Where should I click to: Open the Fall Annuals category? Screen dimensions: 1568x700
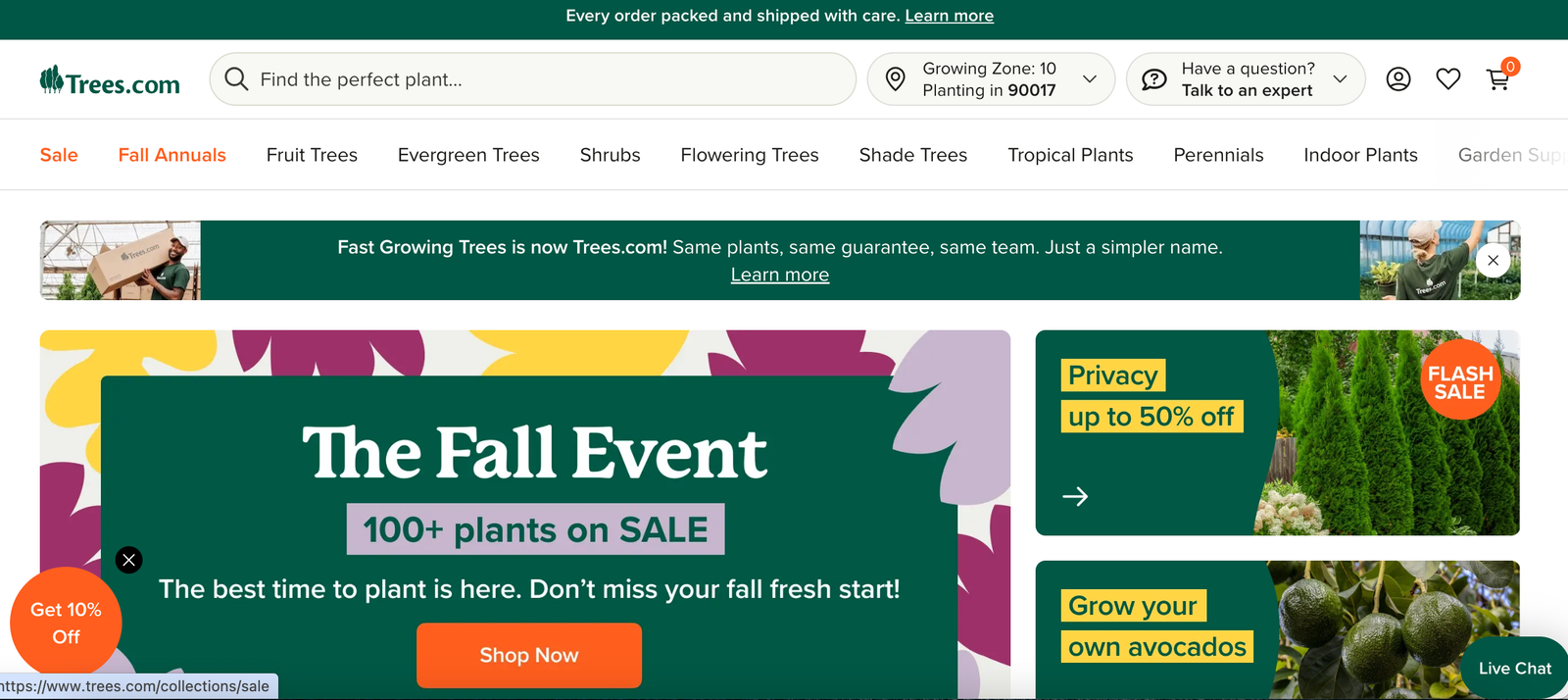coord(172,155)
